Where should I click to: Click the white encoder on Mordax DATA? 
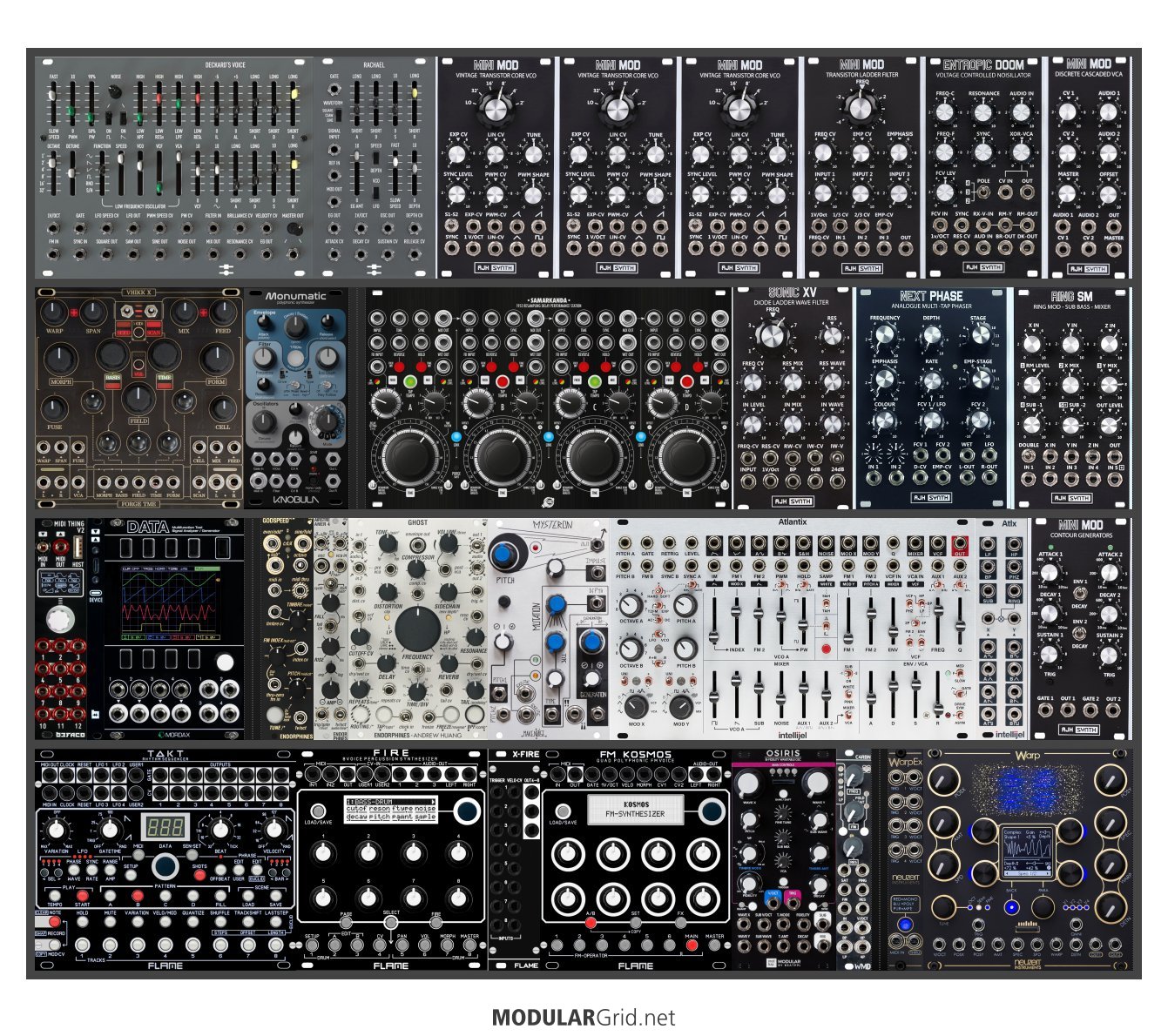click(225, 663)
